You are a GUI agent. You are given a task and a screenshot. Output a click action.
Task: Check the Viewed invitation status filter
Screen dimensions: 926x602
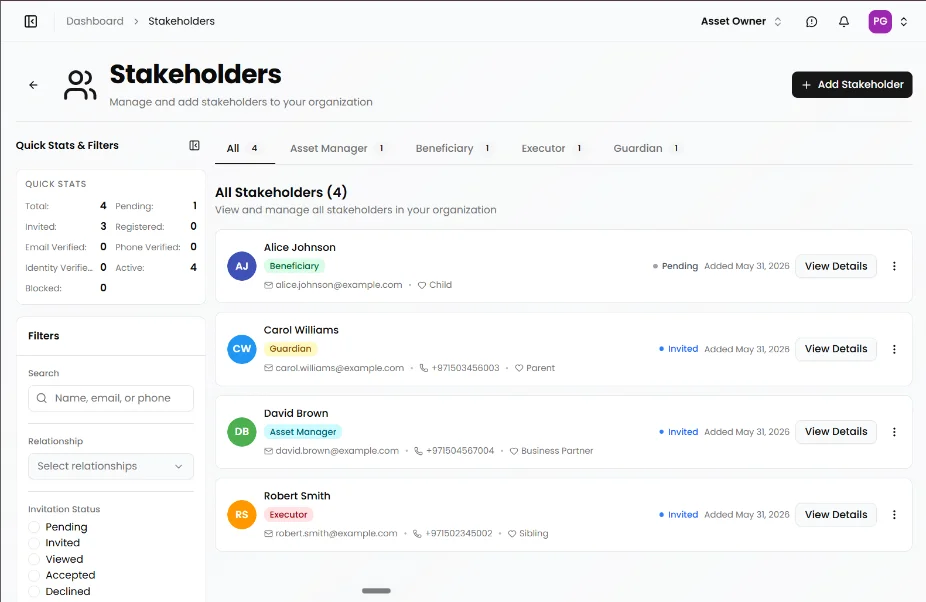pyautogui.click(x=34, y=559)
